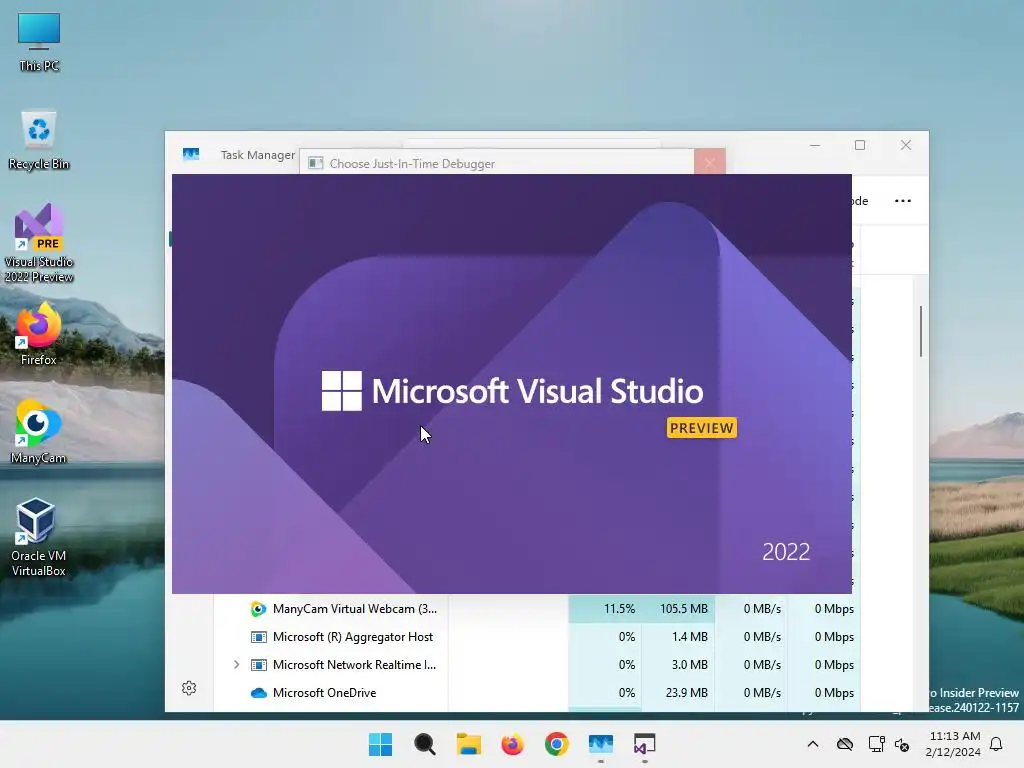1024x768 pixels.
Task: Open the notifications bell
Action: [x=996, y=744]
